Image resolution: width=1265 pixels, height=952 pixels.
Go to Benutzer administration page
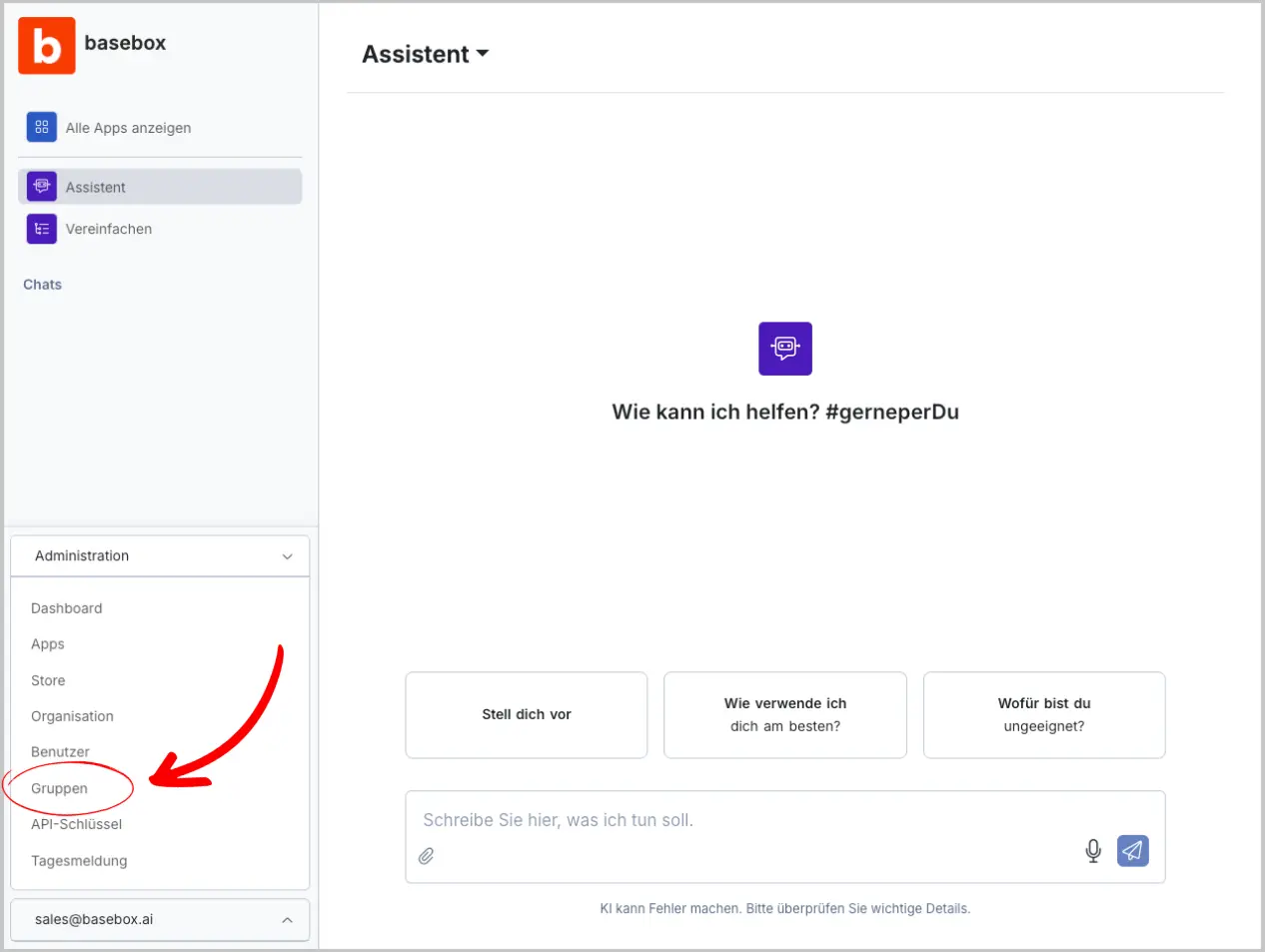pos(60,752)
